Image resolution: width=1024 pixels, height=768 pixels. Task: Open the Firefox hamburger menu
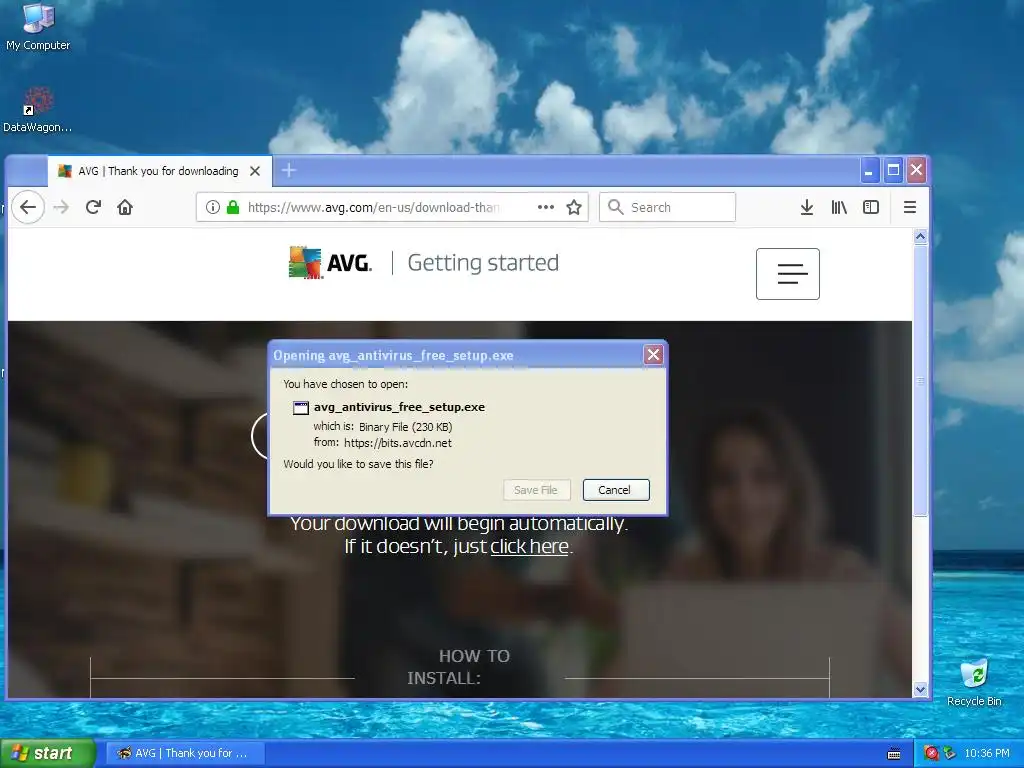click(x=910, y=207)
